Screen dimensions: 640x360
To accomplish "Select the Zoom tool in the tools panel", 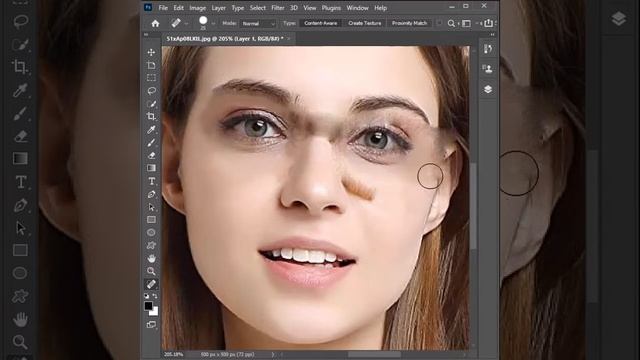I will tap(151, 271).
